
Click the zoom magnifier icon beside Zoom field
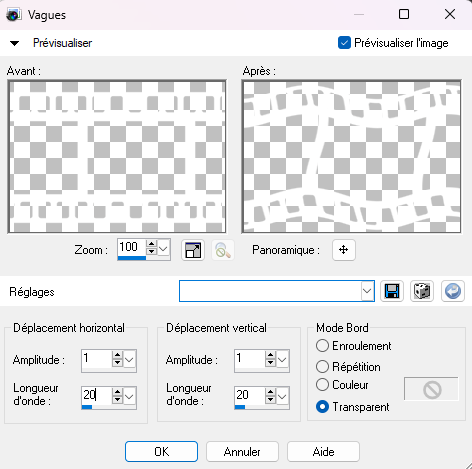click(223, 250)
